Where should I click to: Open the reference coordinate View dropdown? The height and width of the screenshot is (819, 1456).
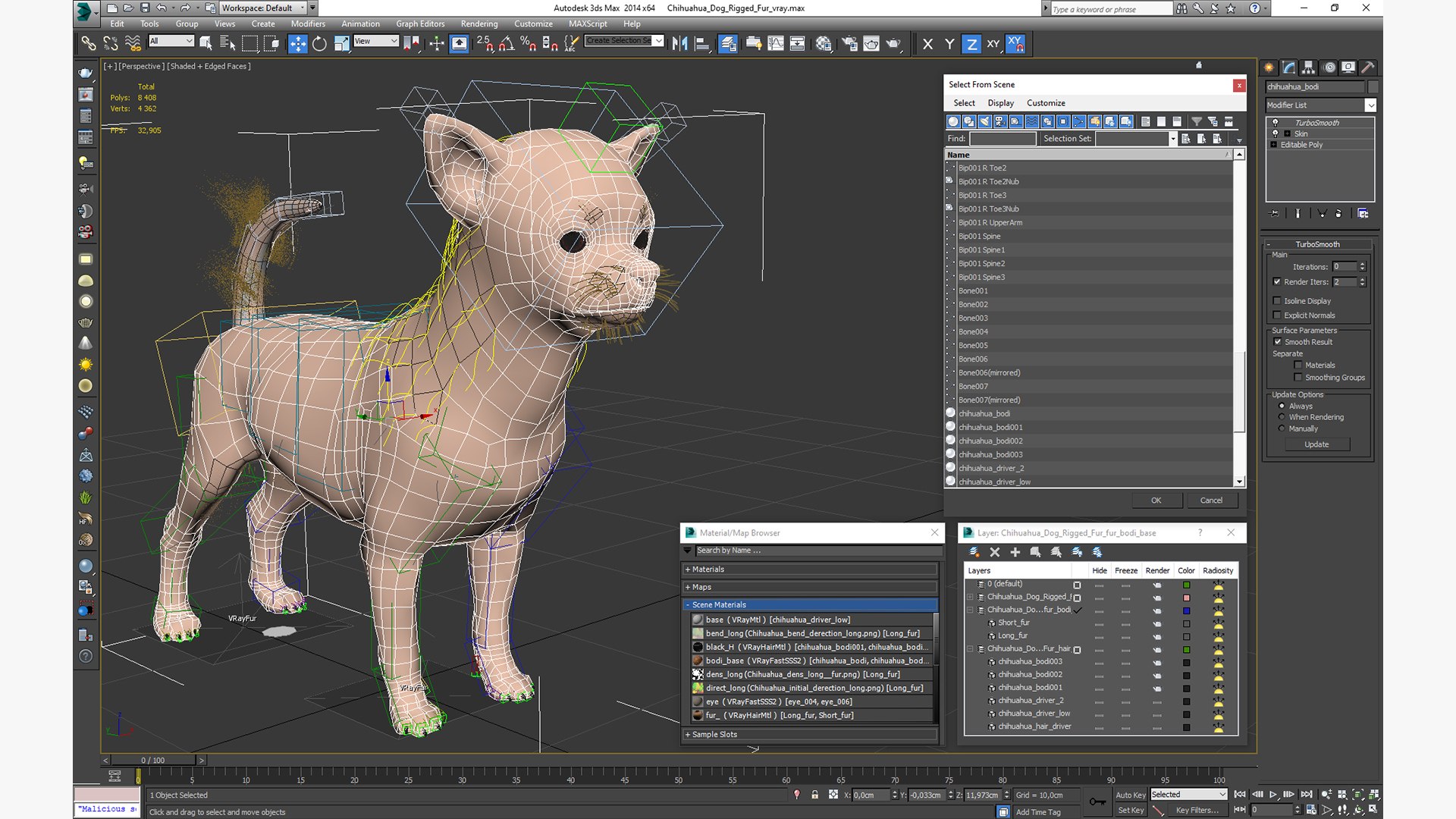[x=376, y=41]
